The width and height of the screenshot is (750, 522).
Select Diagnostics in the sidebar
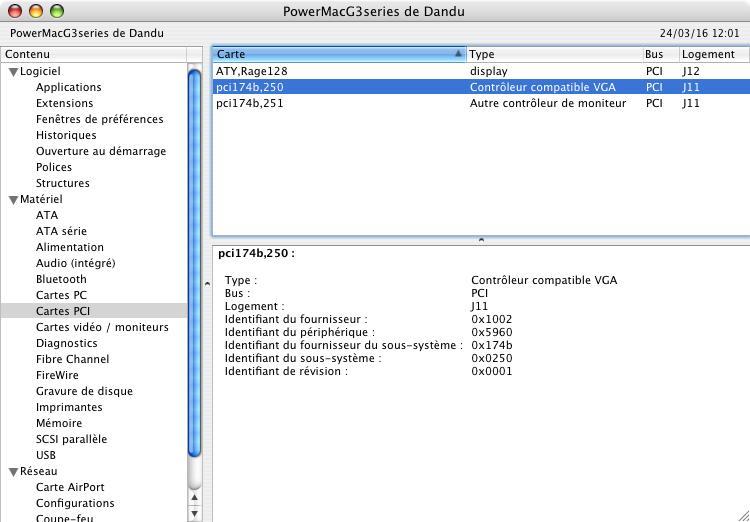click(x=66, y=343)
